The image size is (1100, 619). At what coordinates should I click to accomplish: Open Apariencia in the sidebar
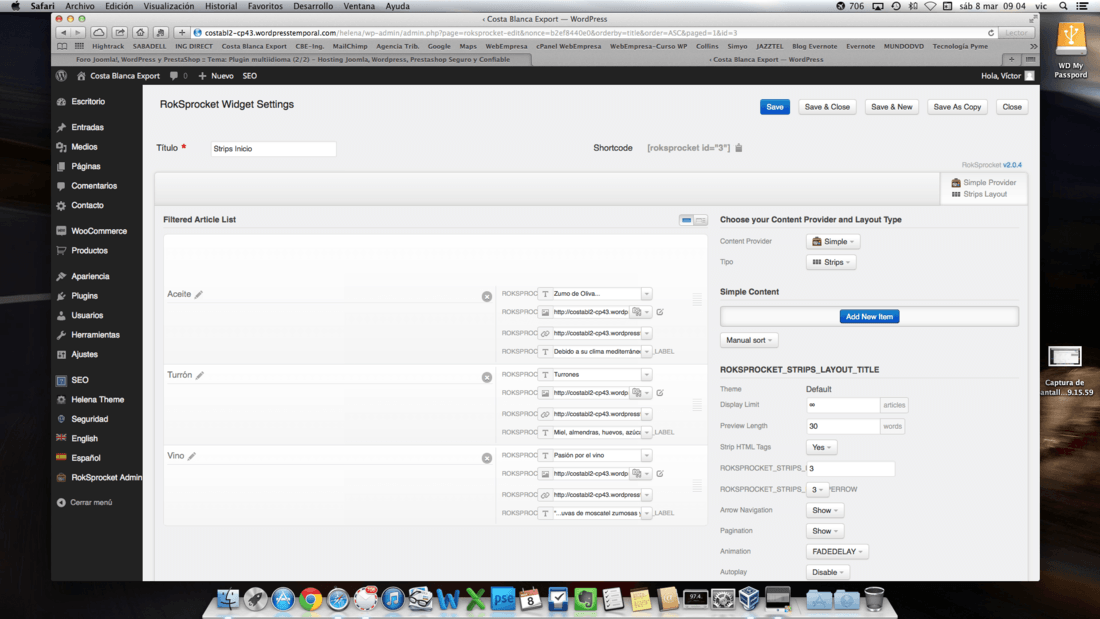90,277
